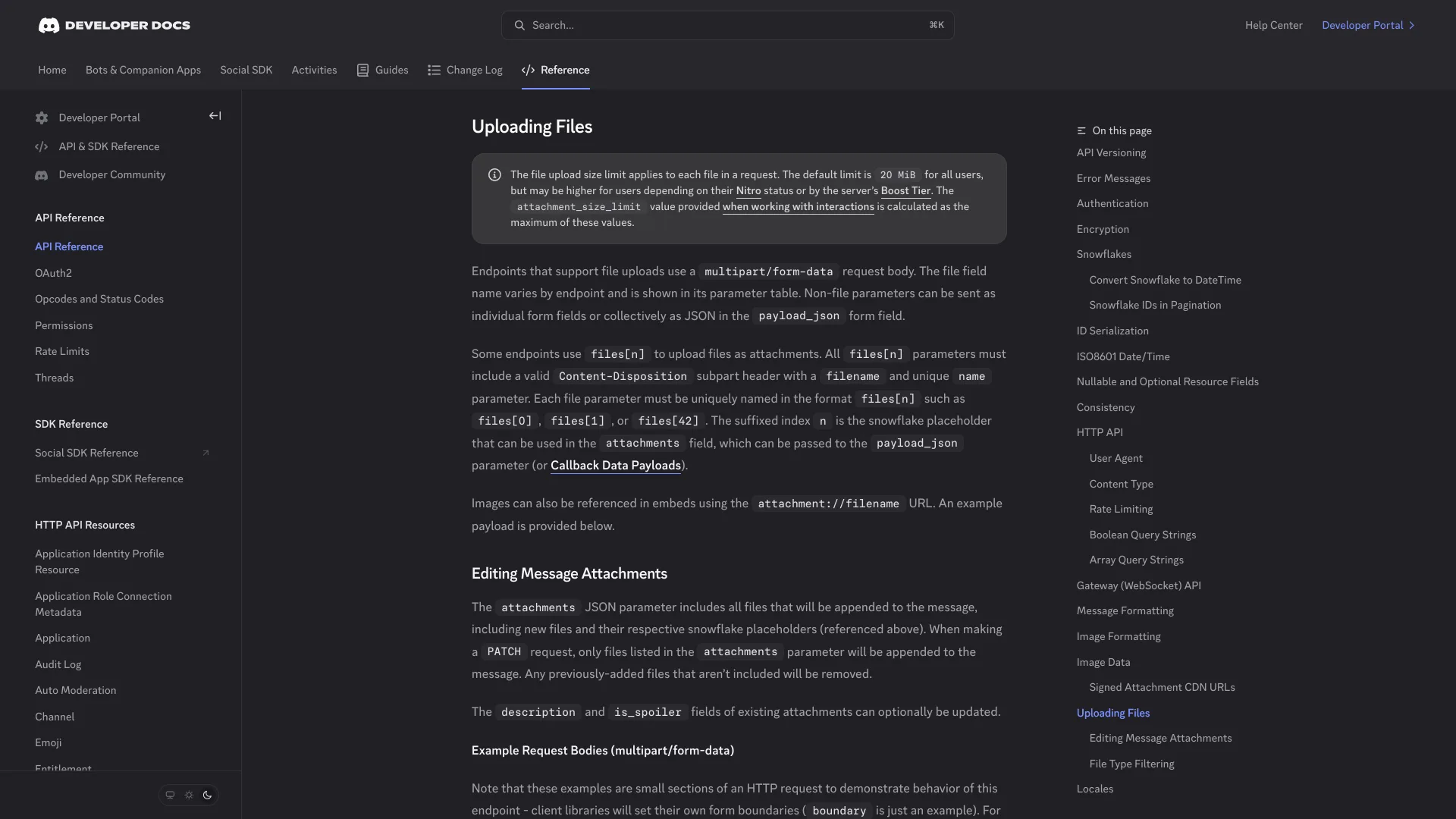This screenshot has width=1456, height=819.
Task: Click the On this page list icon
Action: 1081,130
